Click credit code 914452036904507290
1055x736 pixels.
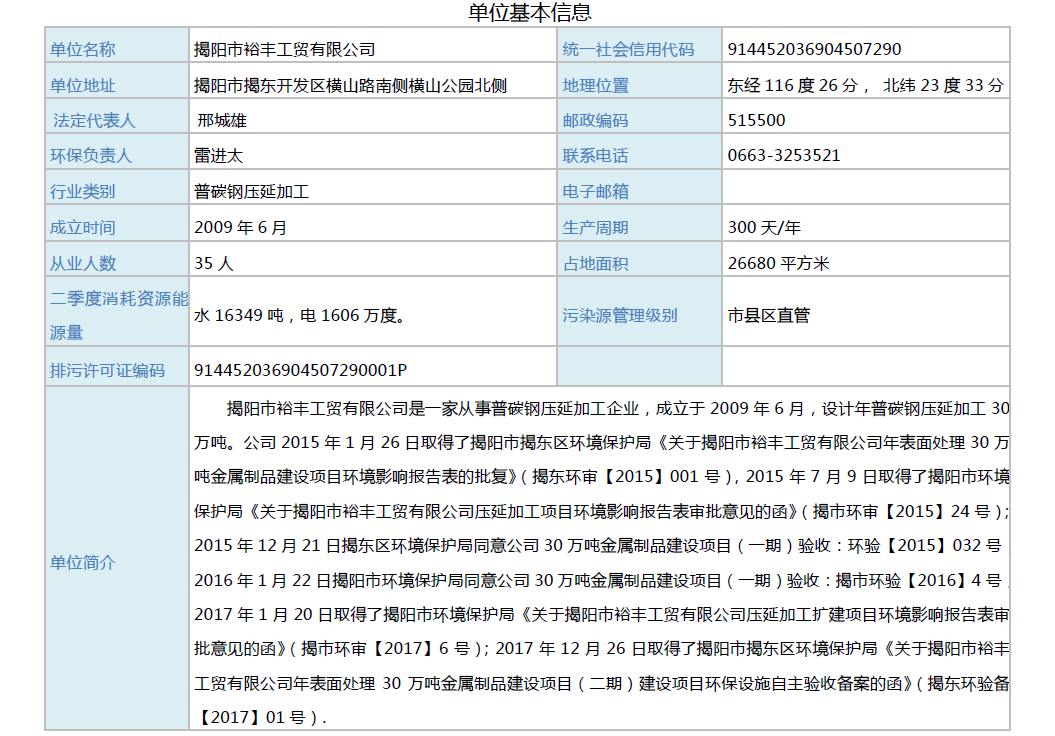tap(814, 49)
